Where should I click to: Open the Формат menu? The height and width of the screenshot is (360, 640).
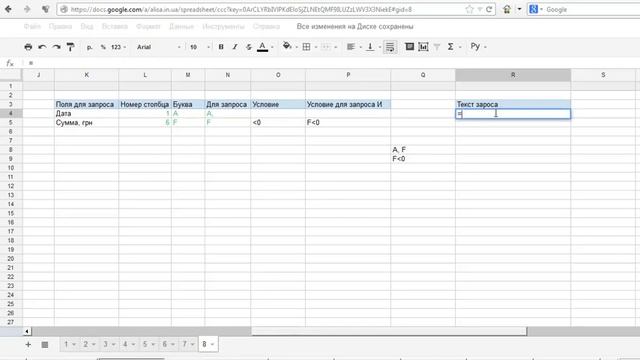coord(148,27)
